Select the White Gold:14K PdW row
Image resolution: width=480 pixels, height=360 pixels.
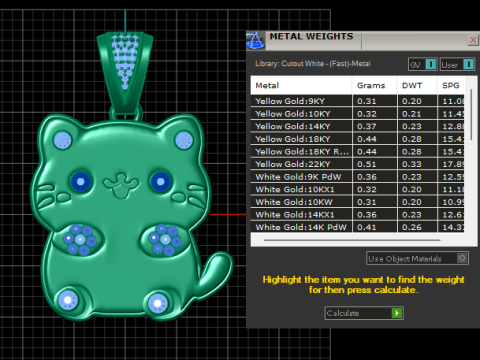357,227
